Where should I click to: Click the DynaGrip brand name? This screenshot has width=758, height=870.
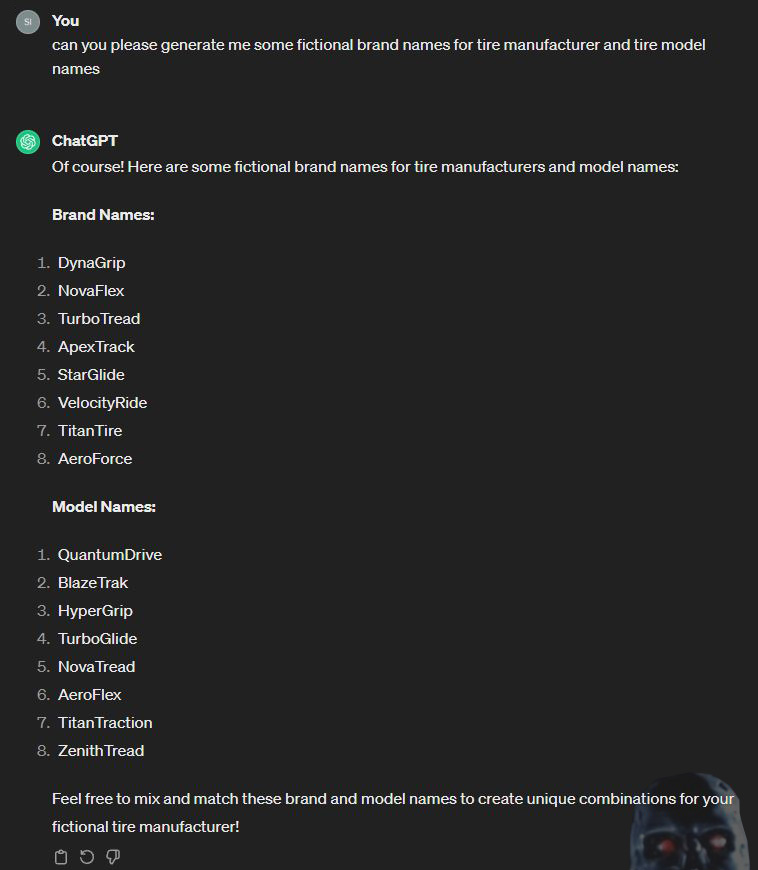(x=92, y=263)
